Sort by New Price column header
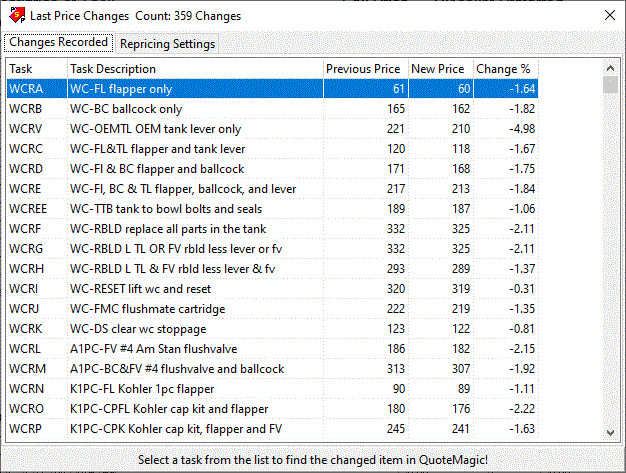This screenshot has height=473, width=626. point(439,69)
